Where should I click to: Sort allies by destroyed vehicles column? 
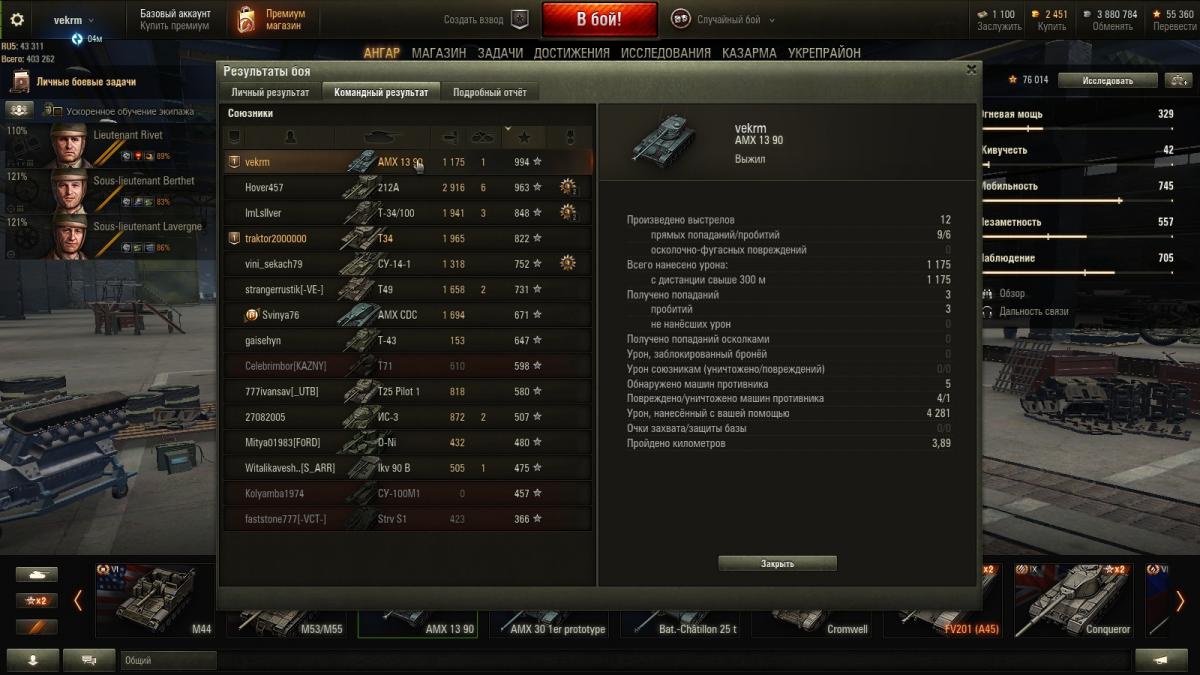(x=483, y=136)
